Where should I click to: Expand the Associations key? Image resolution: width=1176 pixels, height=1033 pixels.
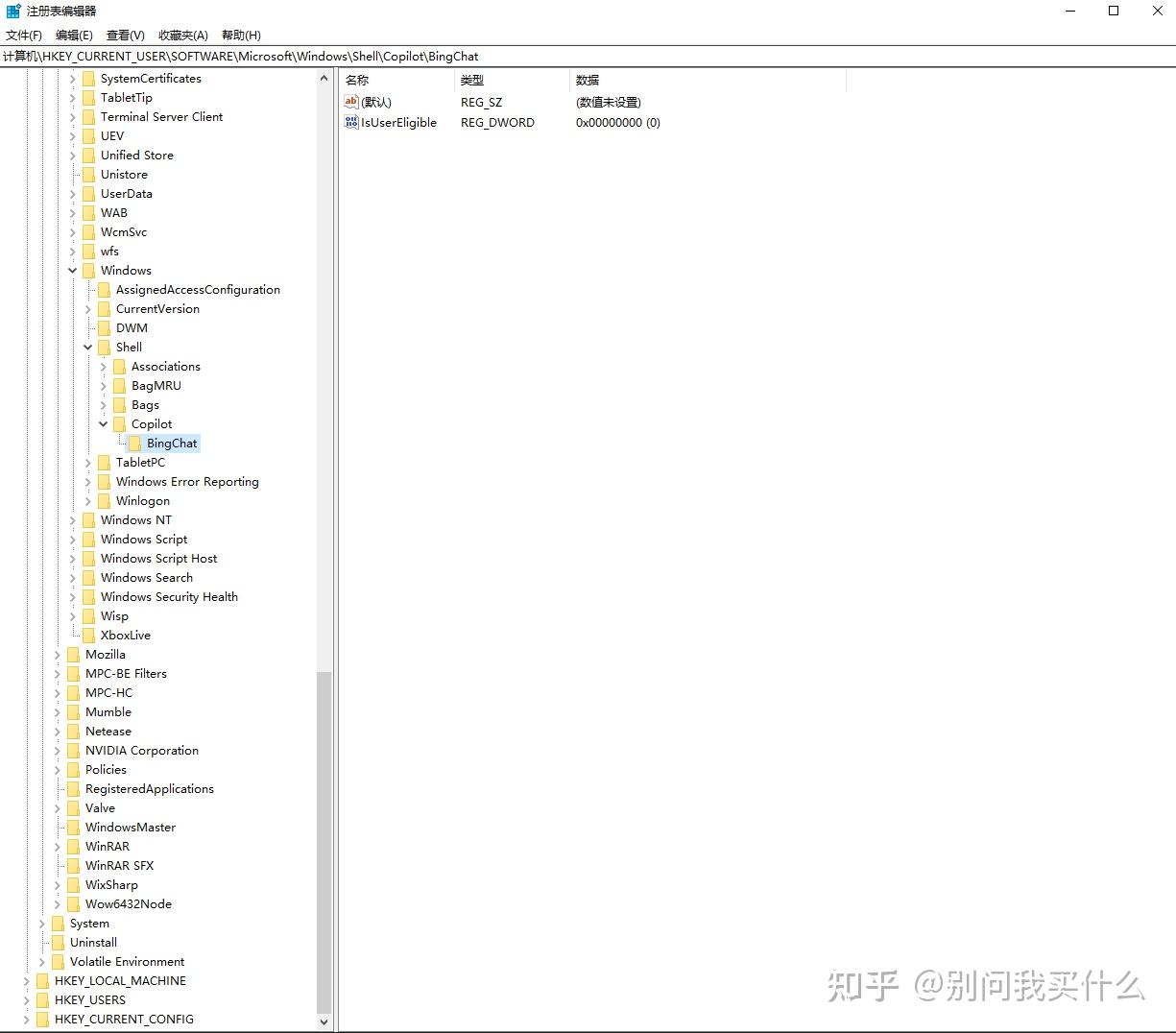click(104, 367)
